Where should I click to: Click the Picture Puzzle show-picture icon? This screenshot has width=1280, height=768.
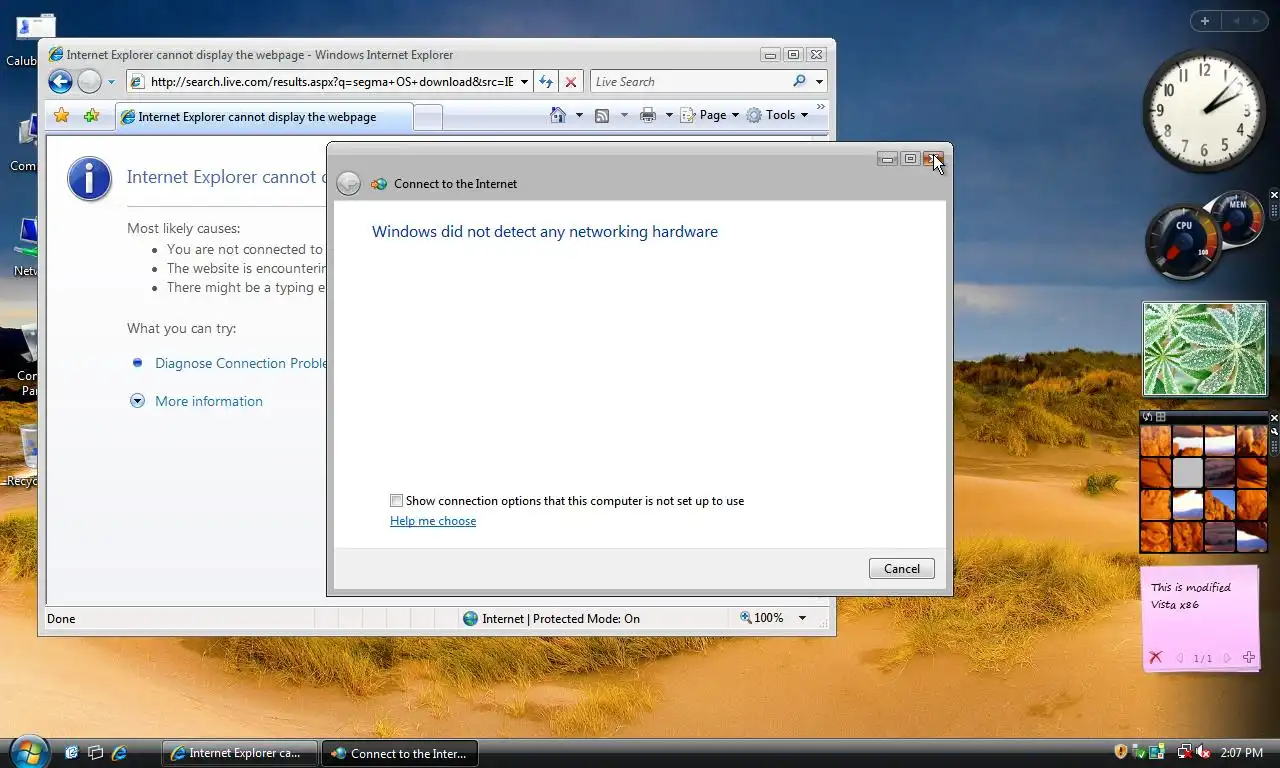1161,417
